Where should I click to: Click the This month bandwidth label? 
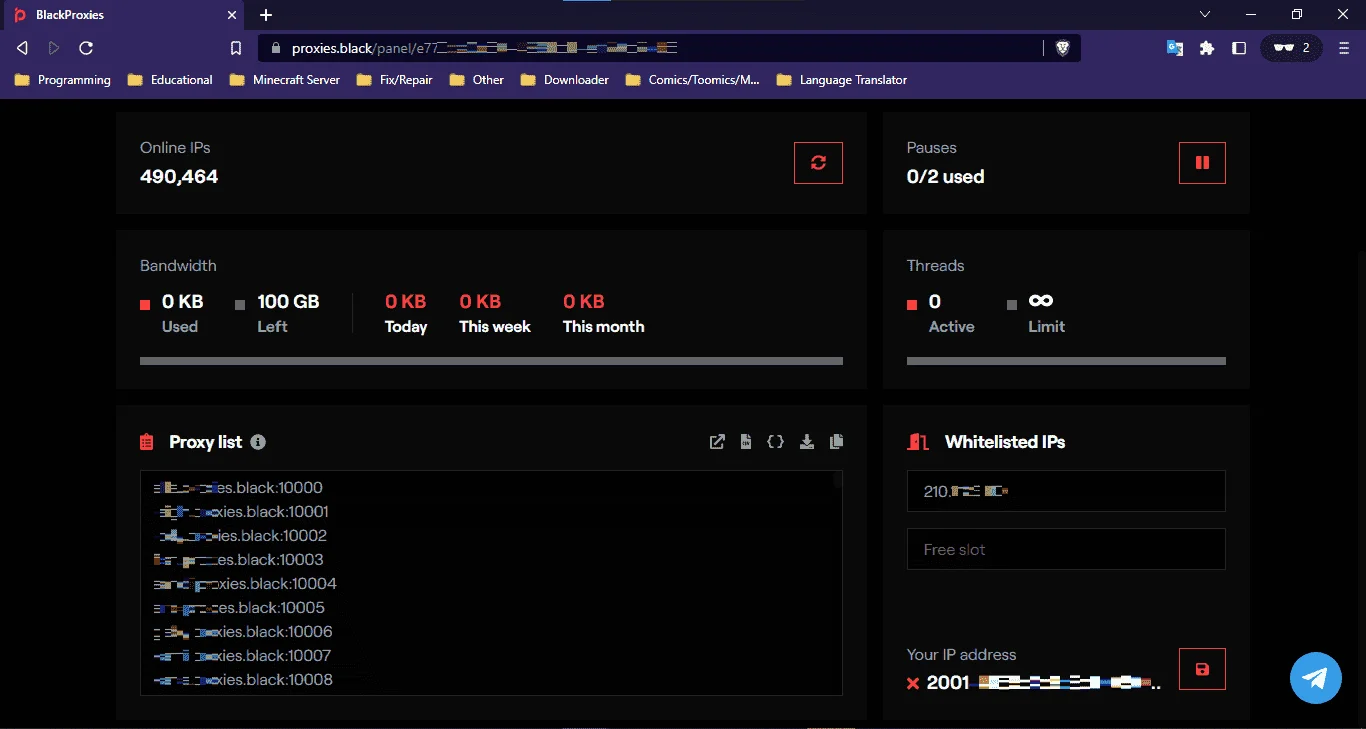pyautogui.click(x=604, y=327)
